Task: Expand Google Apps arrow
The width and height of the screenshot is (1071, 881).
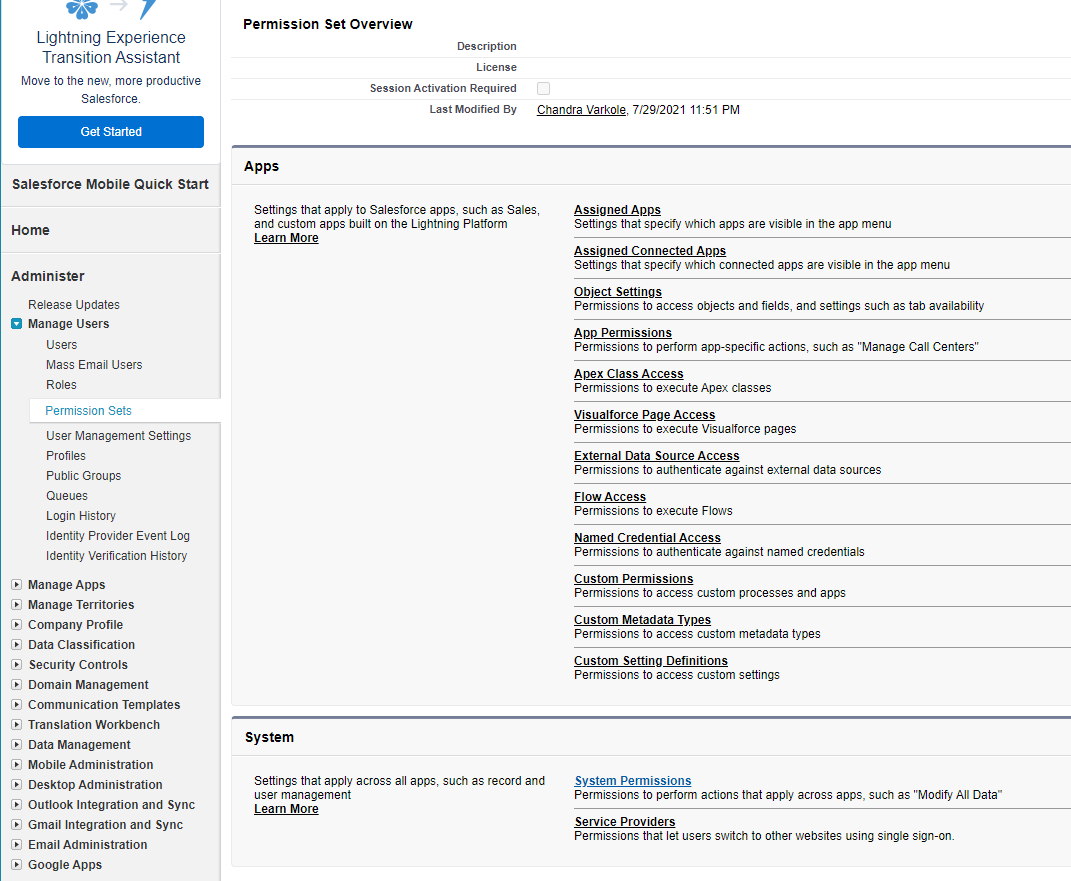Action: [16, 865]
